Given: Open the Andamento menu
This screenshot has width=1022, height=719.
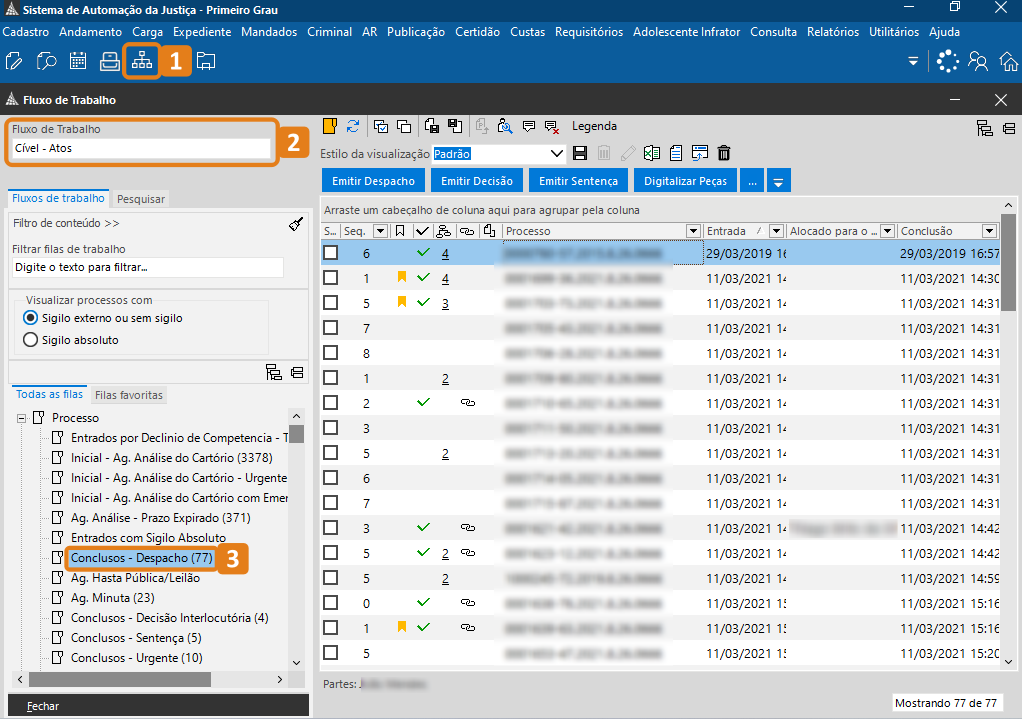Looking at the screenshot, I should [x=91, y=32].
